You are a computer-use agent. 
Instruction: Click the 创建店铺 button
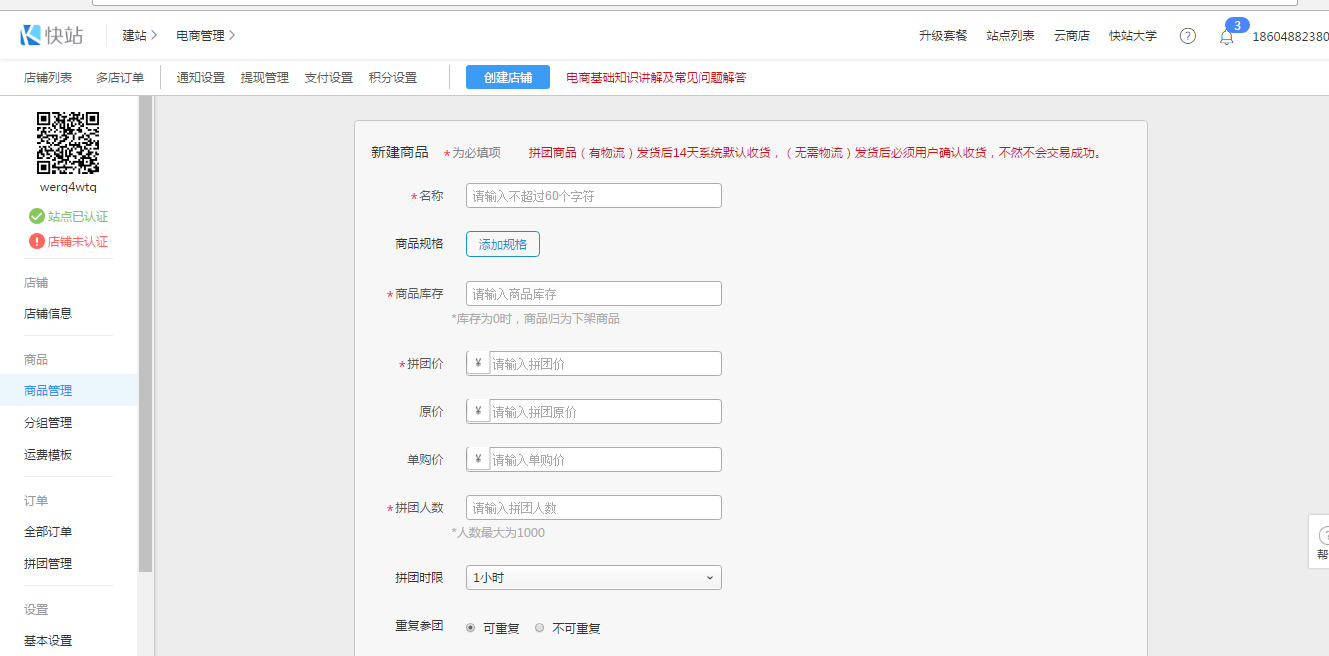coord(507,78)
